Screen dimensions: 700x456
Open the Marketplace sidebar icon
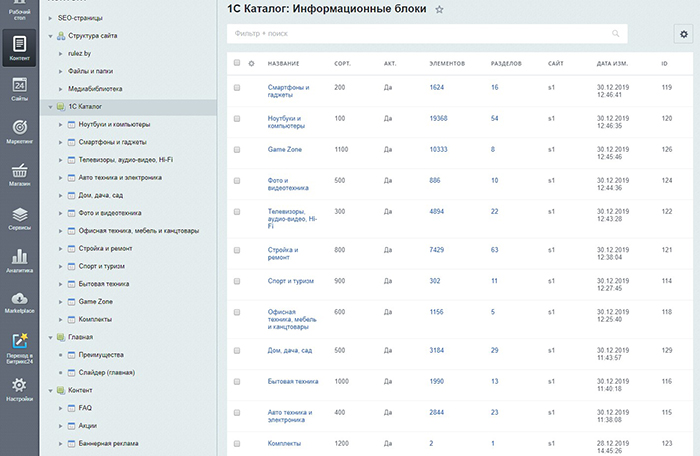tap(19, 302)
